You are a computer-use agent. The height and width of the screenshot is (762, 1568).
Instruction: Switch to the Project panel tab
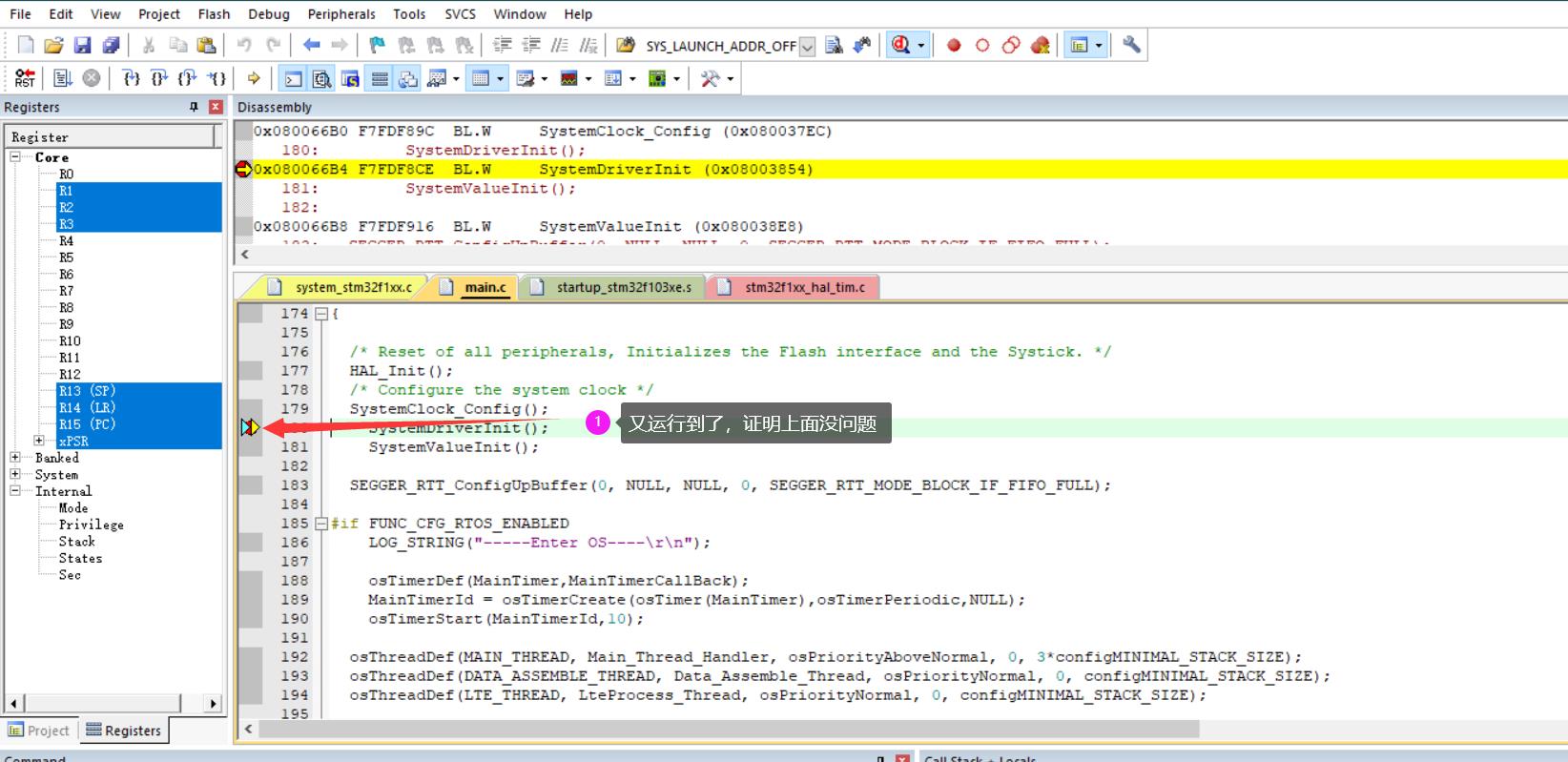40,731
